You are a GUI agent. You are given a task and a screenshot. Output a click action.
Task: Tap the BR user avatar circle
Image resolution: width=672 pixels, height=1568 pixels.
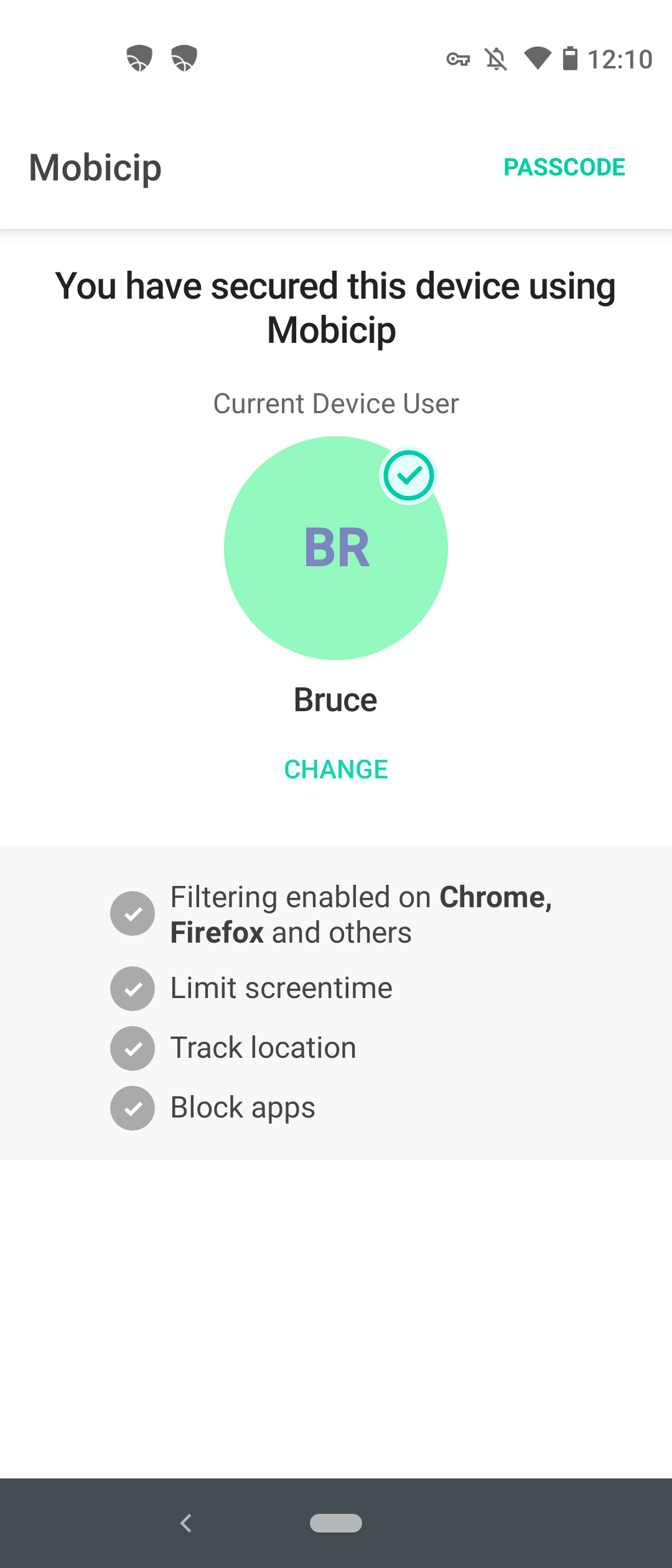pyautogui.click(x=336, y=548)
